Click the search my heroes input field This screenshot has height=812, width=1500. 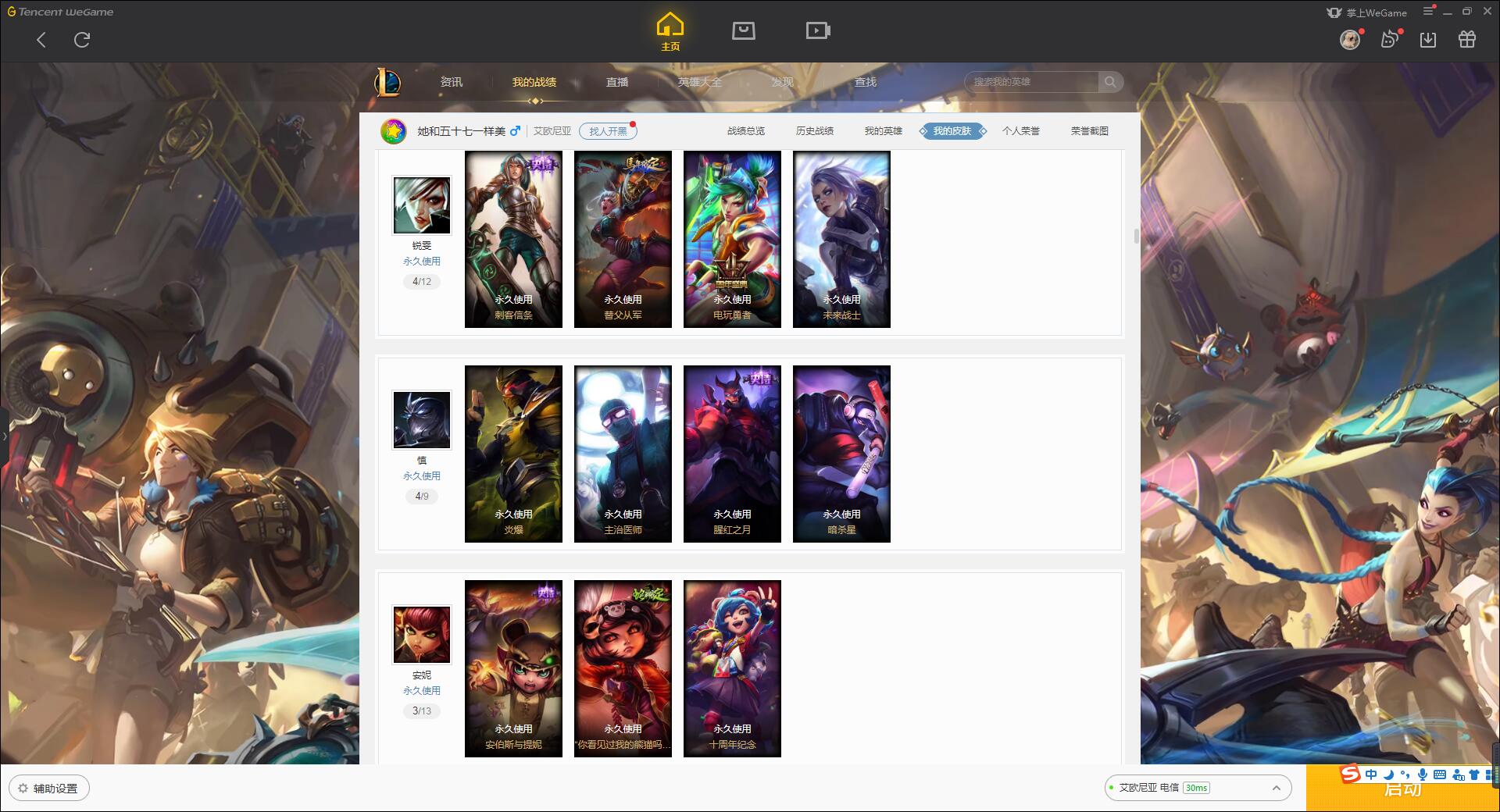tap(1032, 82)
